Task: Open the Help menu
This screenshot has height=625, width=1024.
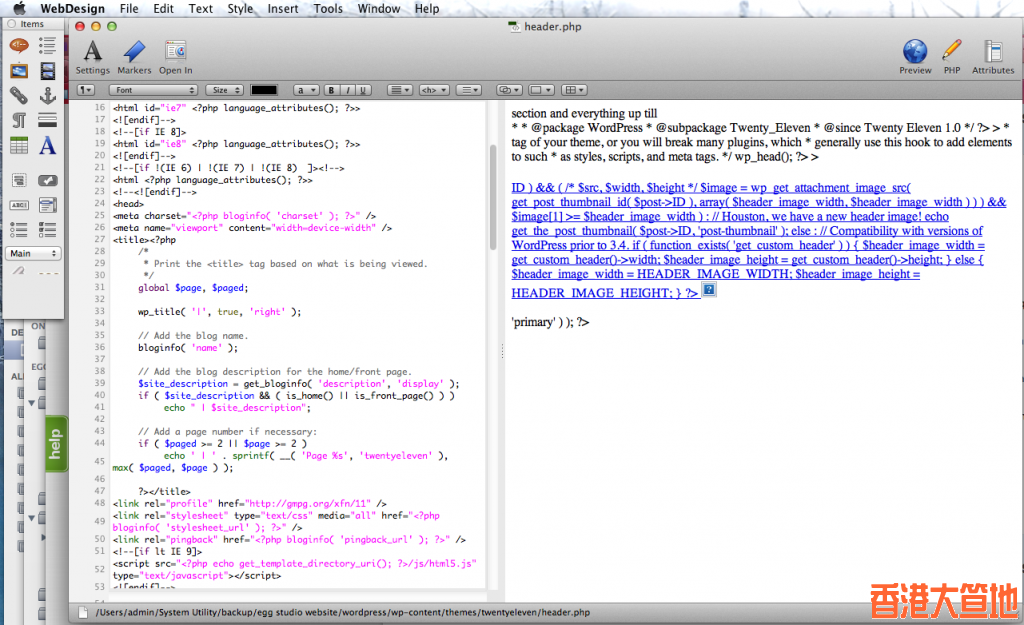Action: click(x=427, y=8)
